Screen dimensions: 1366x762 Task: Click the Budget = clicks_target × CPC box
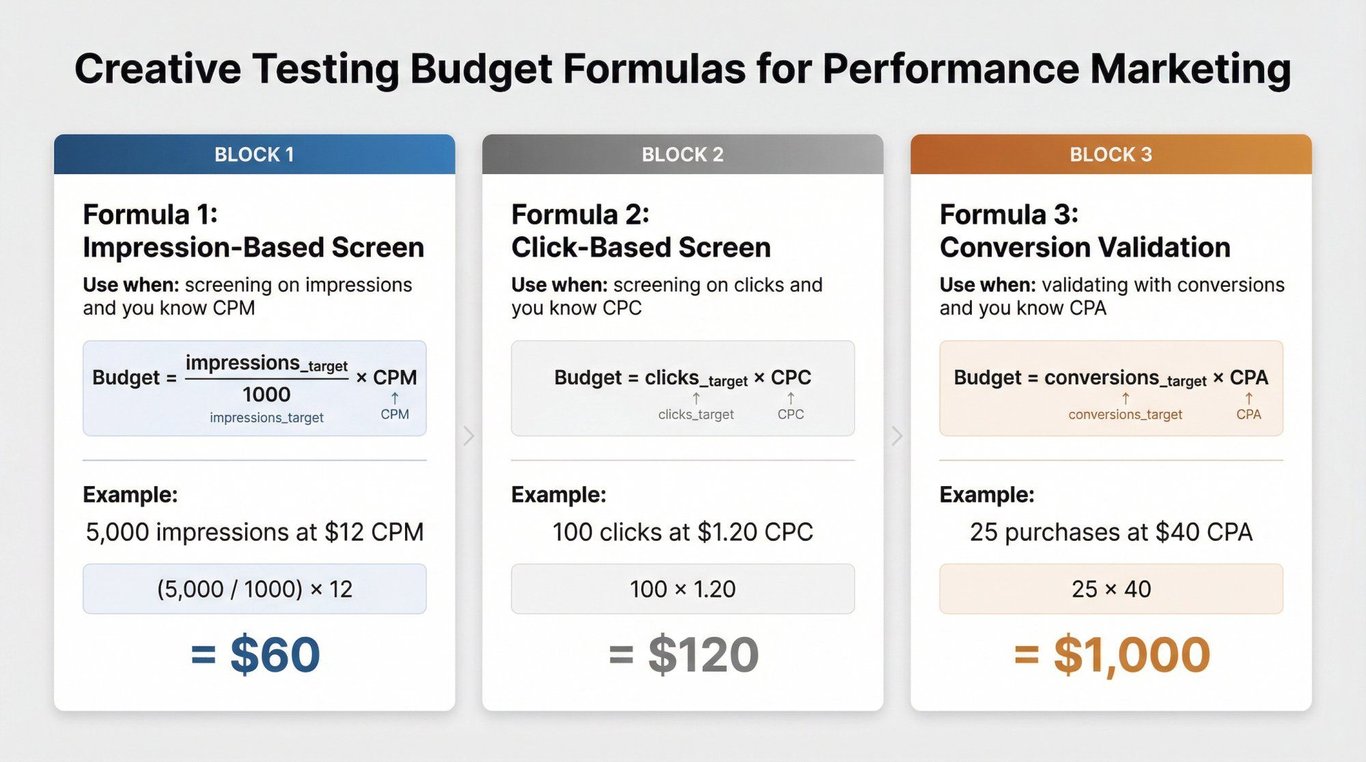682,388
